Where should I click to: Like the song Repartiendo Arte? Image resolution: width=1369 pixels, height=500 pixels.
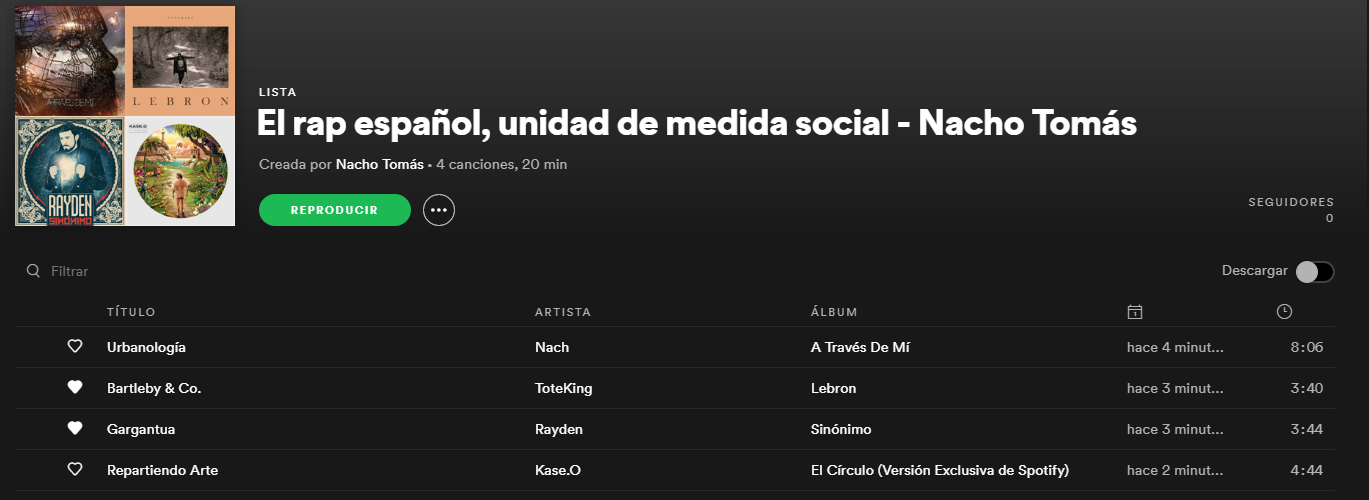74,470
